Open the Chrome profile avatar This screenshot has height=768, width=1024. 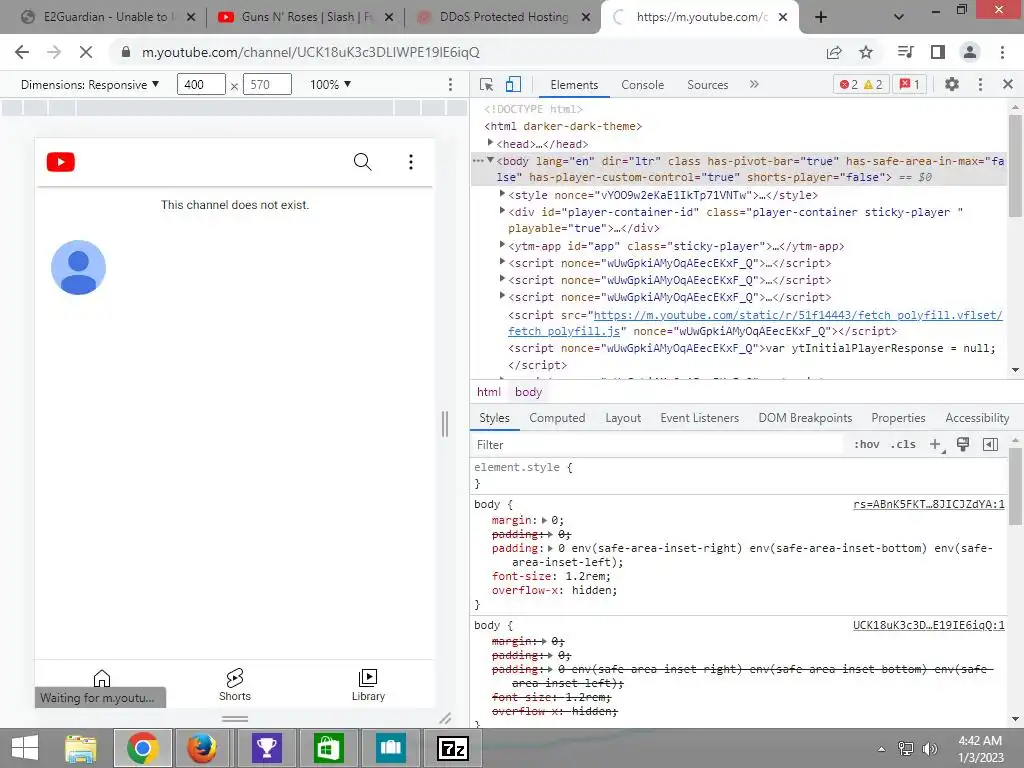pyautogui.click(x=970, y=52)
